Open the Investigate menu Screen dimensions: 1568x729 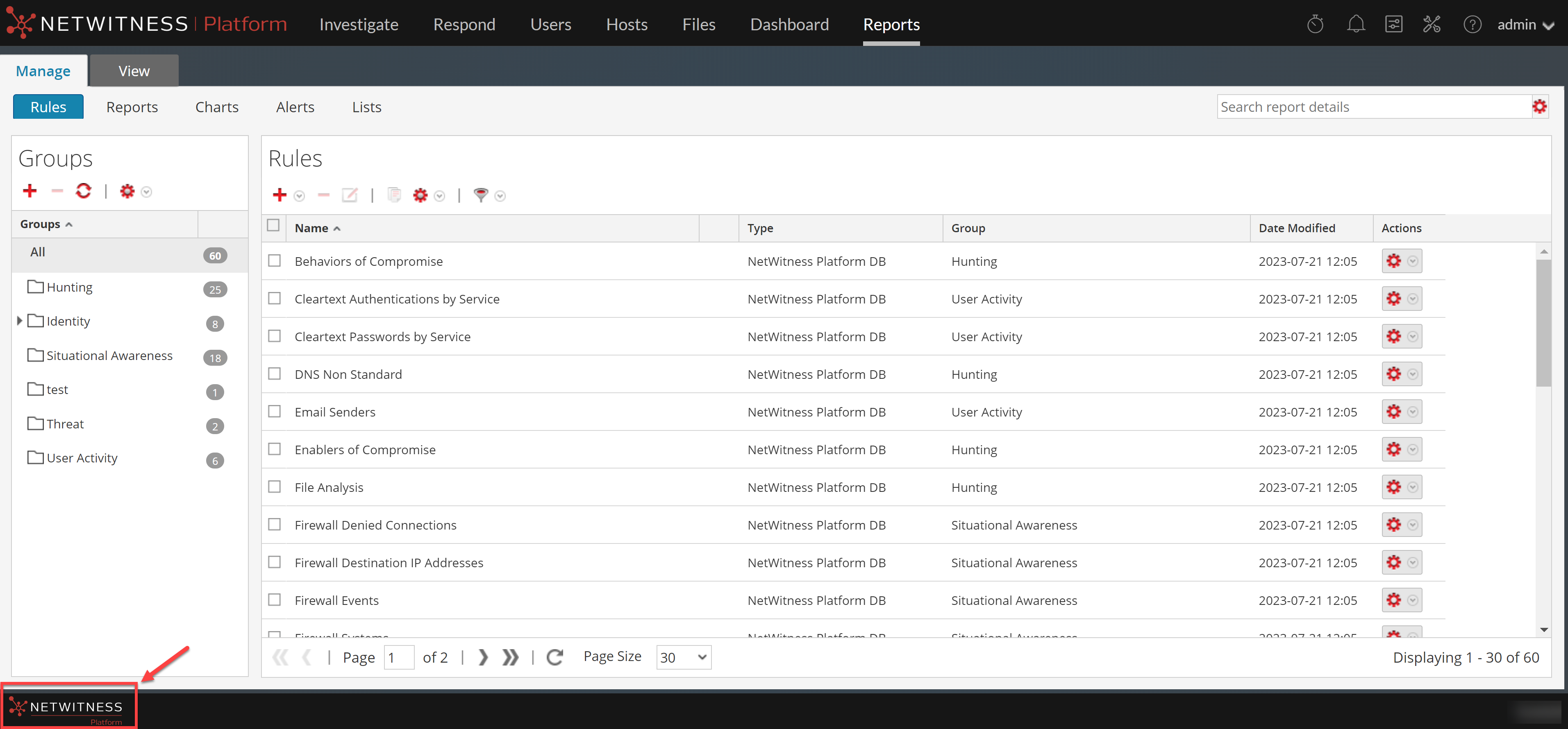(359, 24)
